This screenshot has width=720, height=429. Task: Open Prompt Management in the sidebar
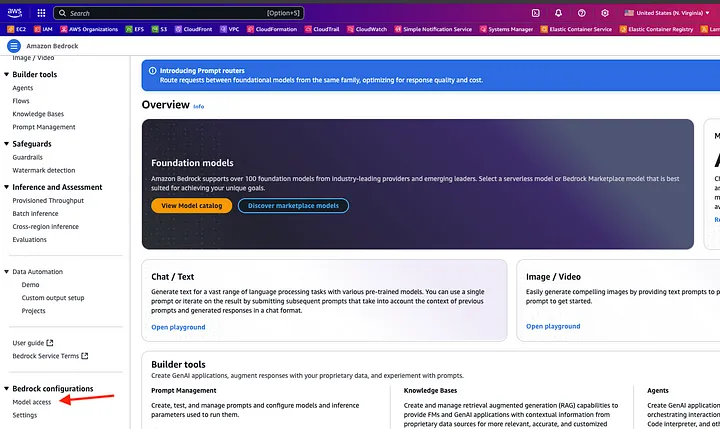(44, 127)
